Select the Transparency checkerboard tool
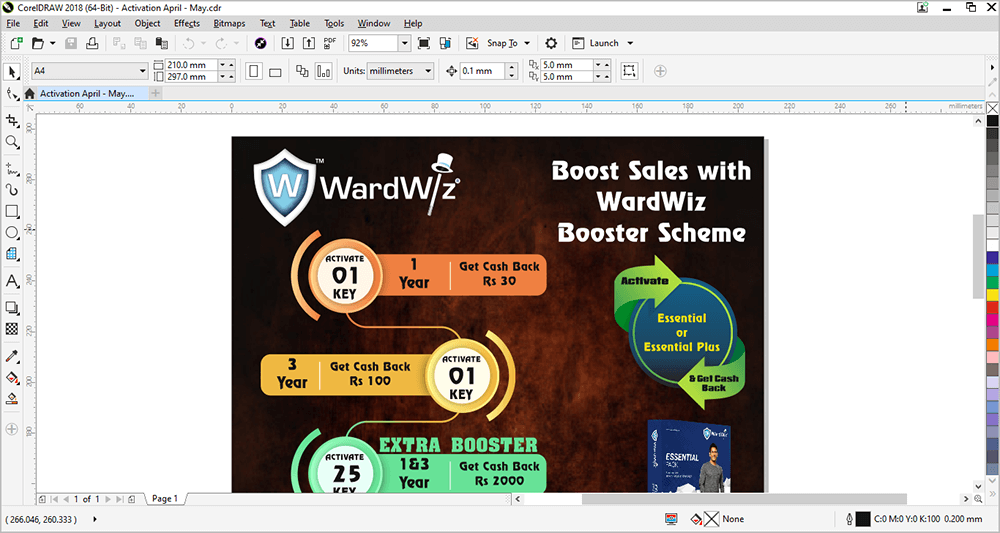 click(11, 329)
